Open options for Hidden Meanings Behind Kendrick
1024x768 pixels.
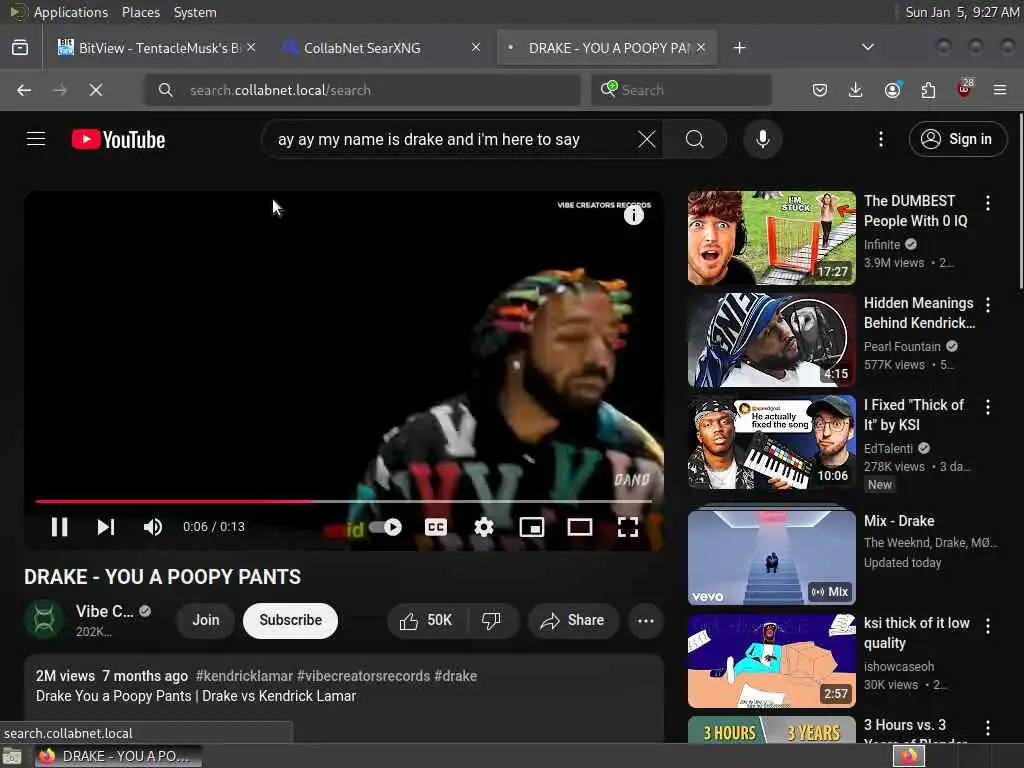(x=988, y=305)
